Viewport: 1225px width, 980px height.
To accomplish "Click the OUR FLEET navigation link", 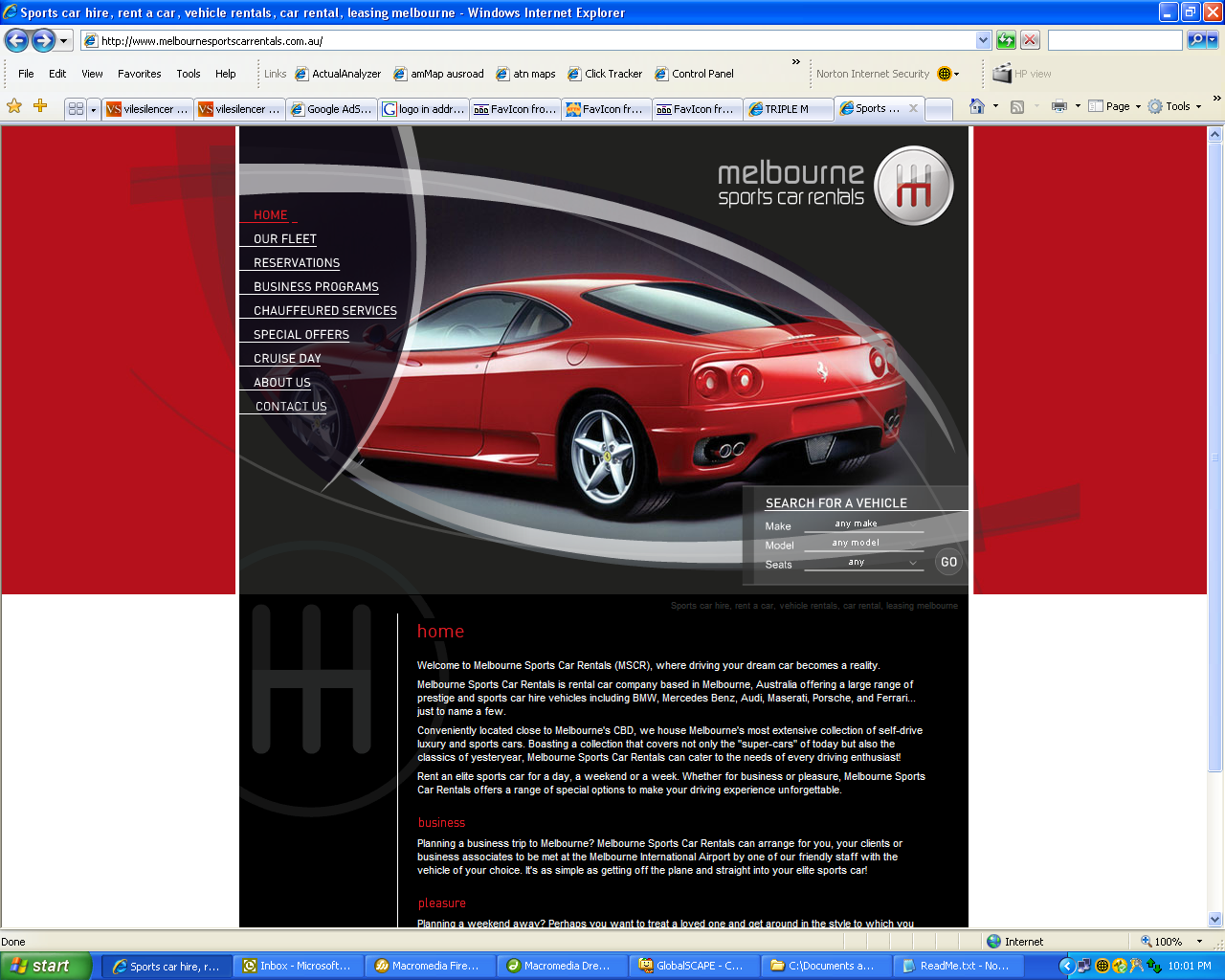I will (284, 239).
